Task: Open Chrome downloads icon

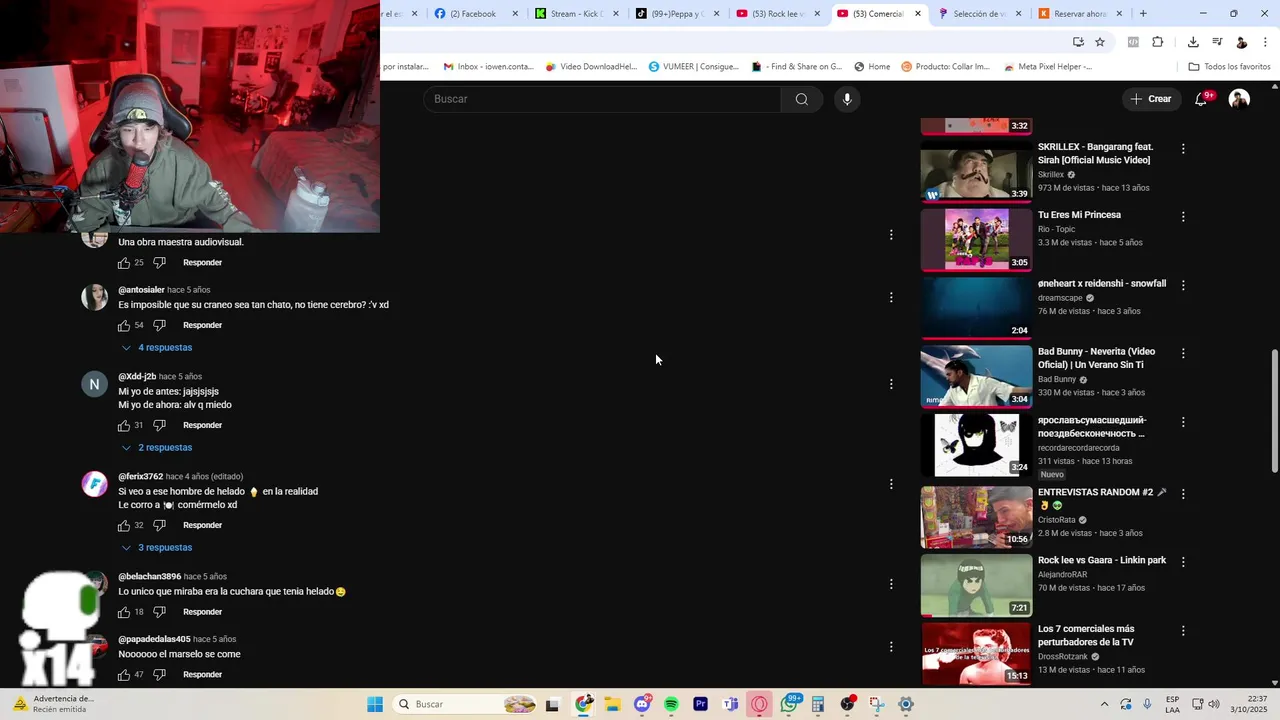Action: point(1193,42)
